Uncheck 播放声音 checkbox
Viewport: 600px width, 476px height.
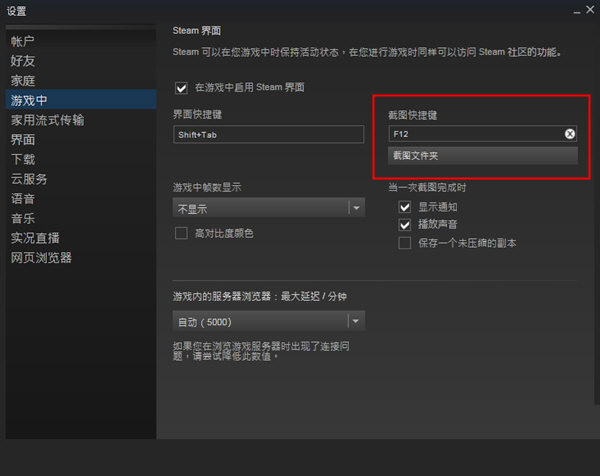(x=404, y=225)
